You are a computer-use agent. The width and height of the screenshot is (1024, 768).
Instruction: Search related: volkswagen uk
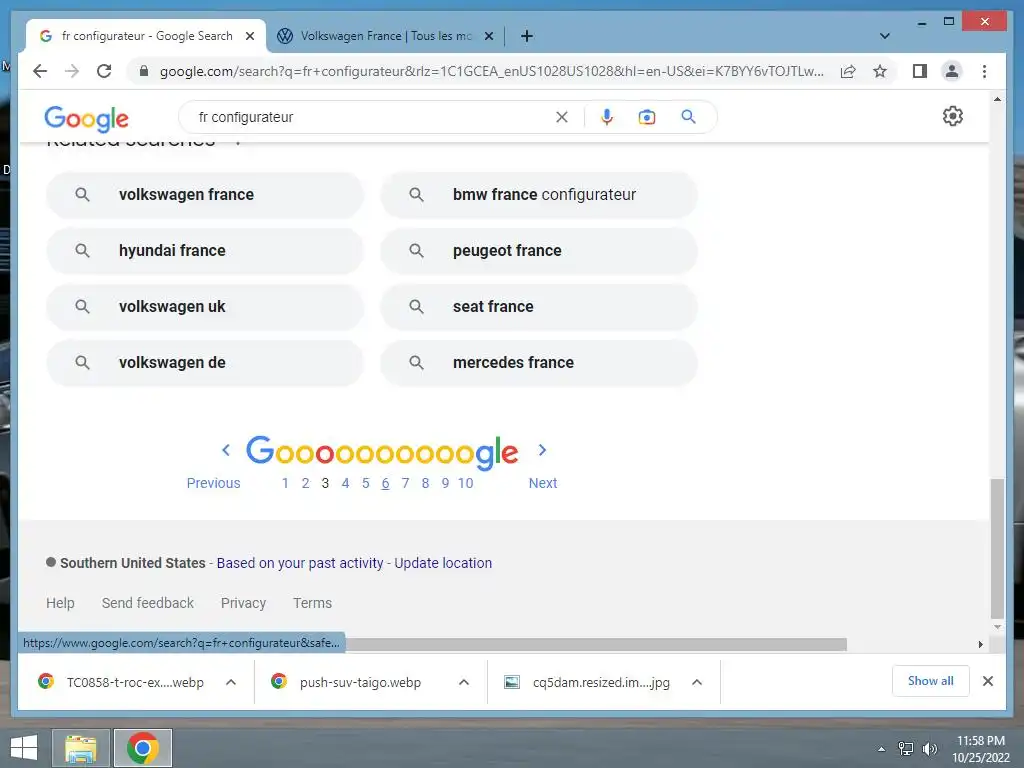click(204, 307)
